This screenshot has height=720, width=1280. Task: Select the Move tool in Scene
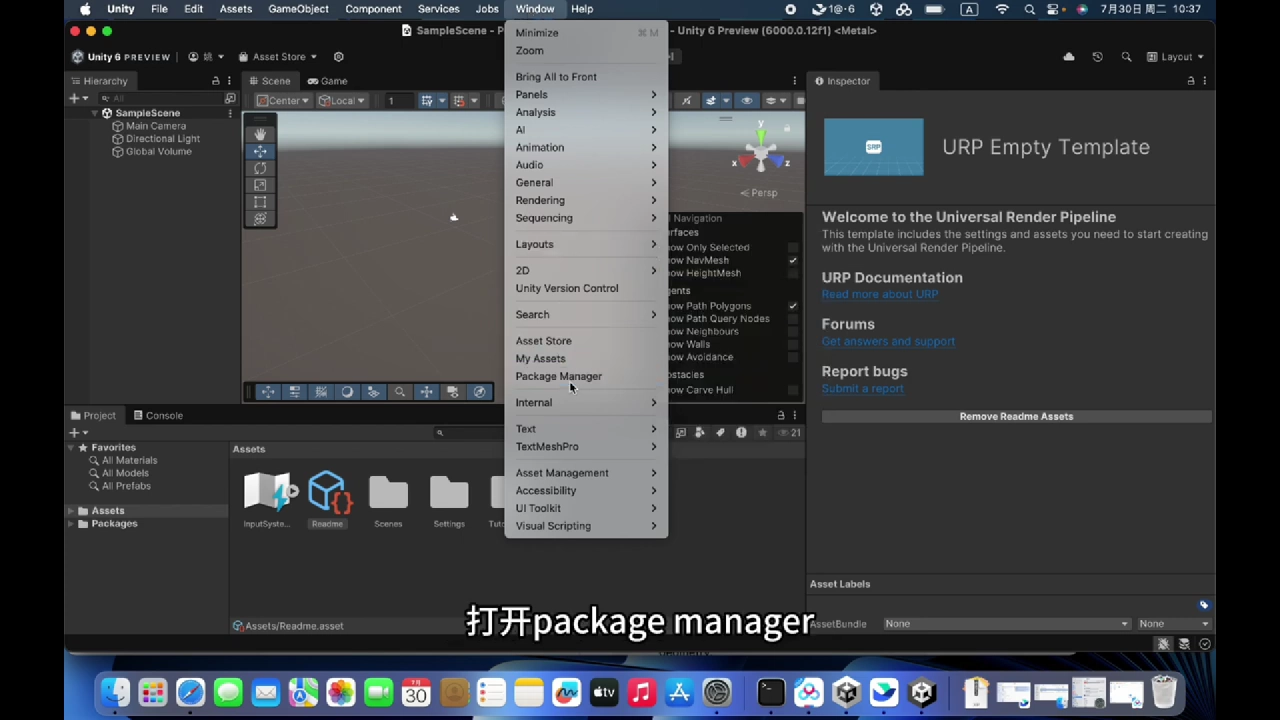click(260, 151)
